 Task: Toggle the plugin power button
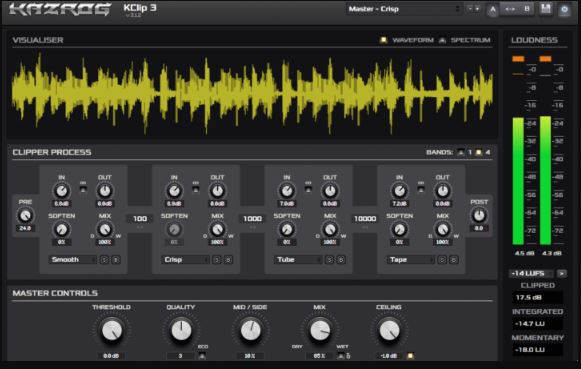coord(564,9)
